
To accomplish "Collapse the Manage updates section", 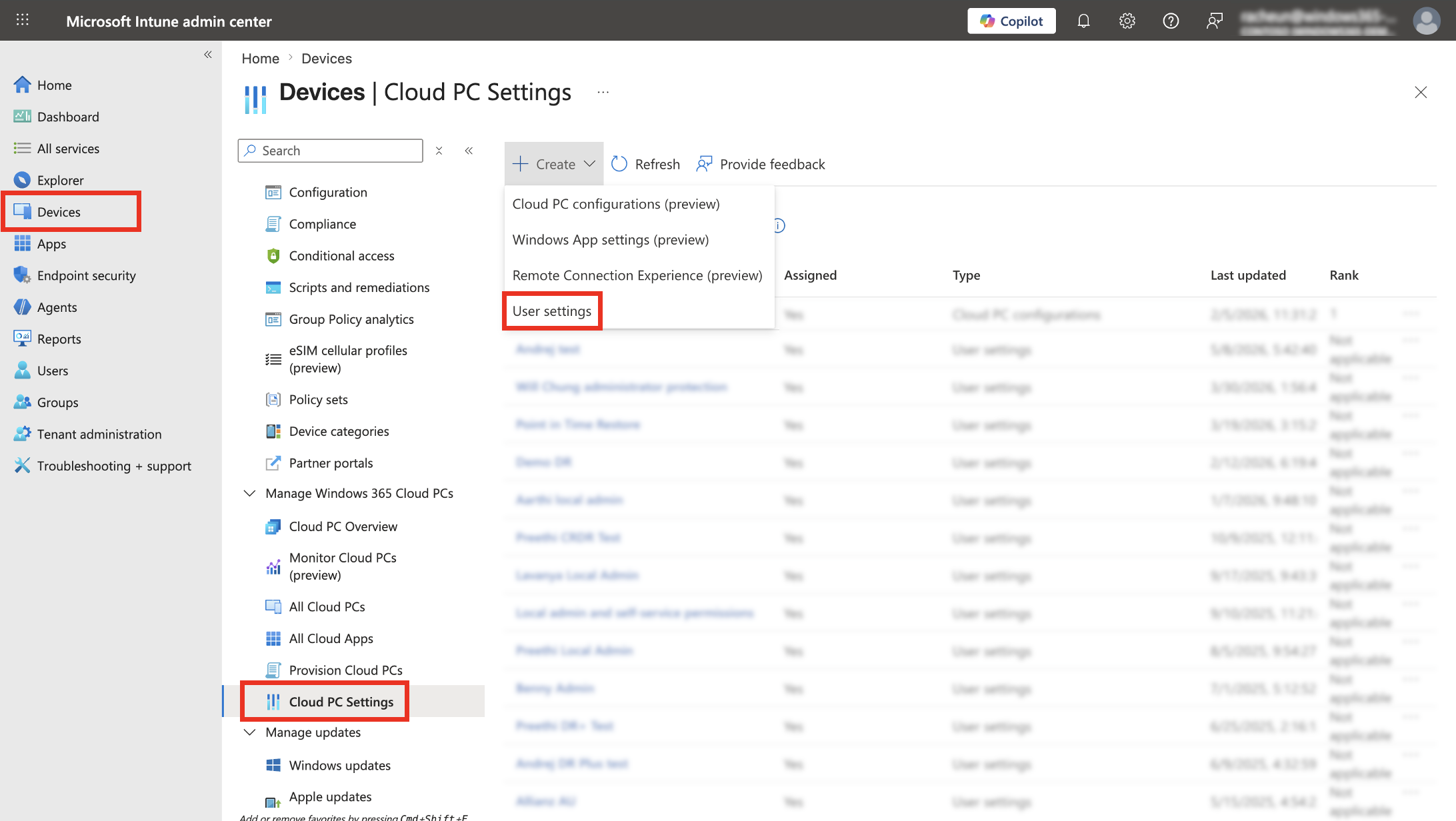I will [x=249, y=732].
